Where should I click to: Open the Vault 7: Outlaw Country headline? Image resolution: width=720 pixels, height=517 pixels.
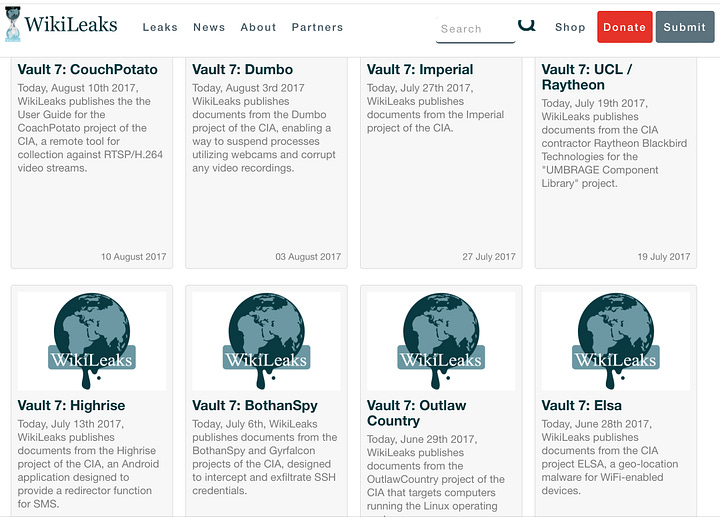[x=416, y=413]
